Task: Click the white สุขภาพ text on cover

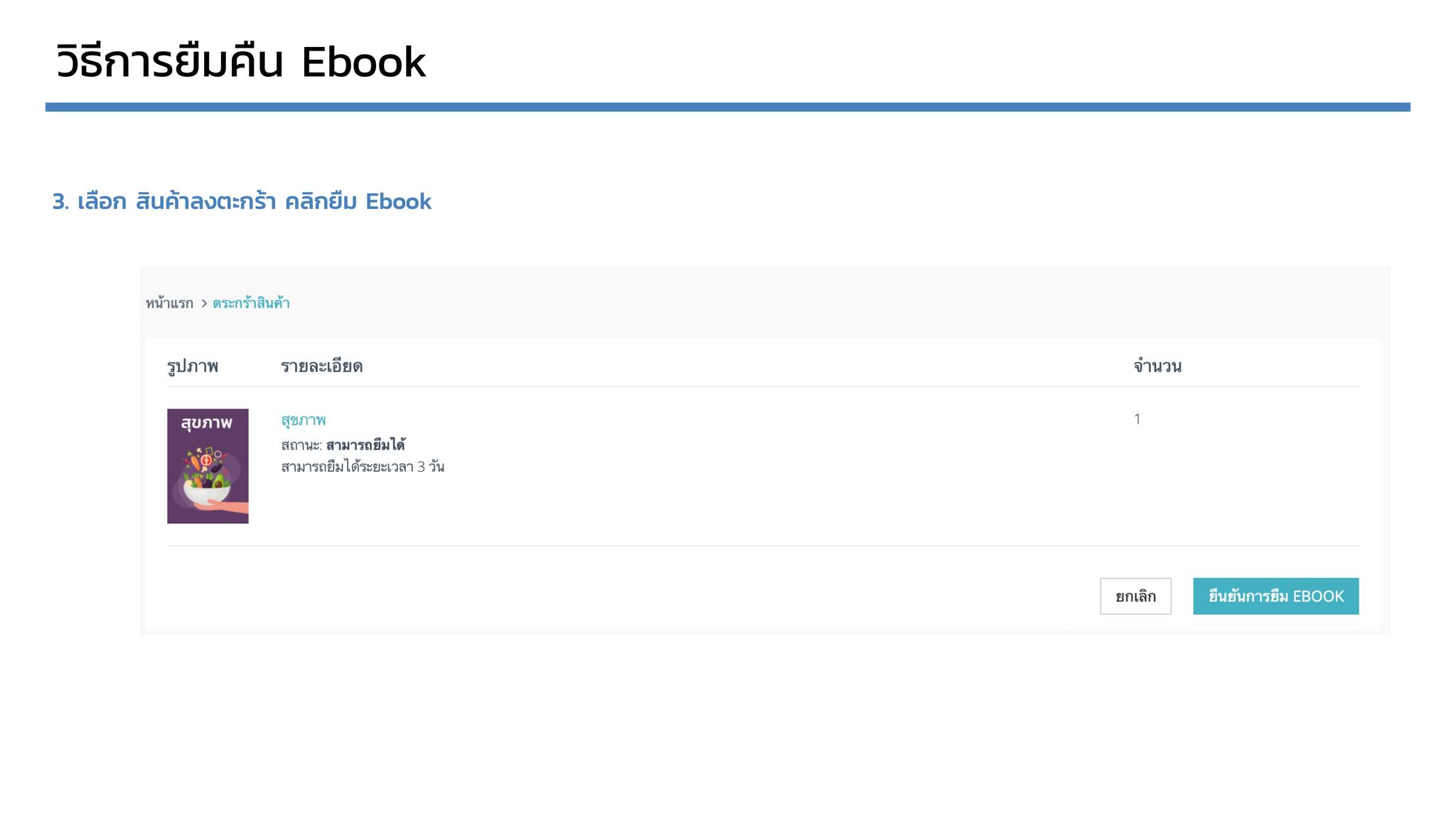Action: point(207,423)
